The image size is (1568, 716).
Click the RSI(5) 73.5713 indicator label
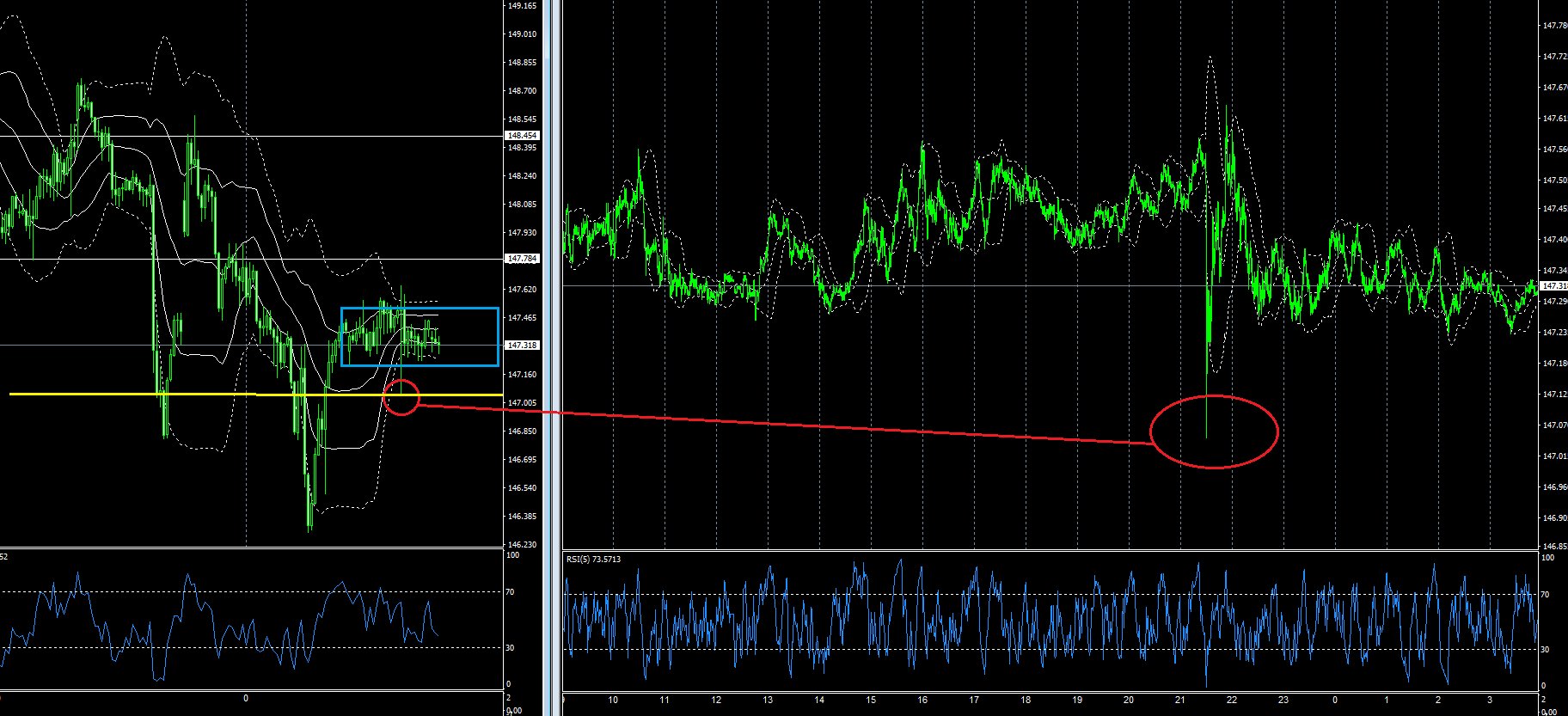click(x=593, y=560)
